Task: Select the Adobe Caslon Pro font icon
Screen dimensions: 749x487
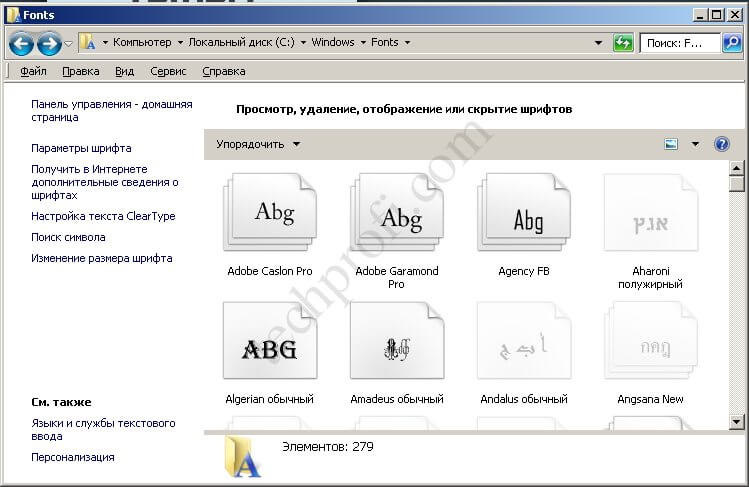Action: (270, 213)
